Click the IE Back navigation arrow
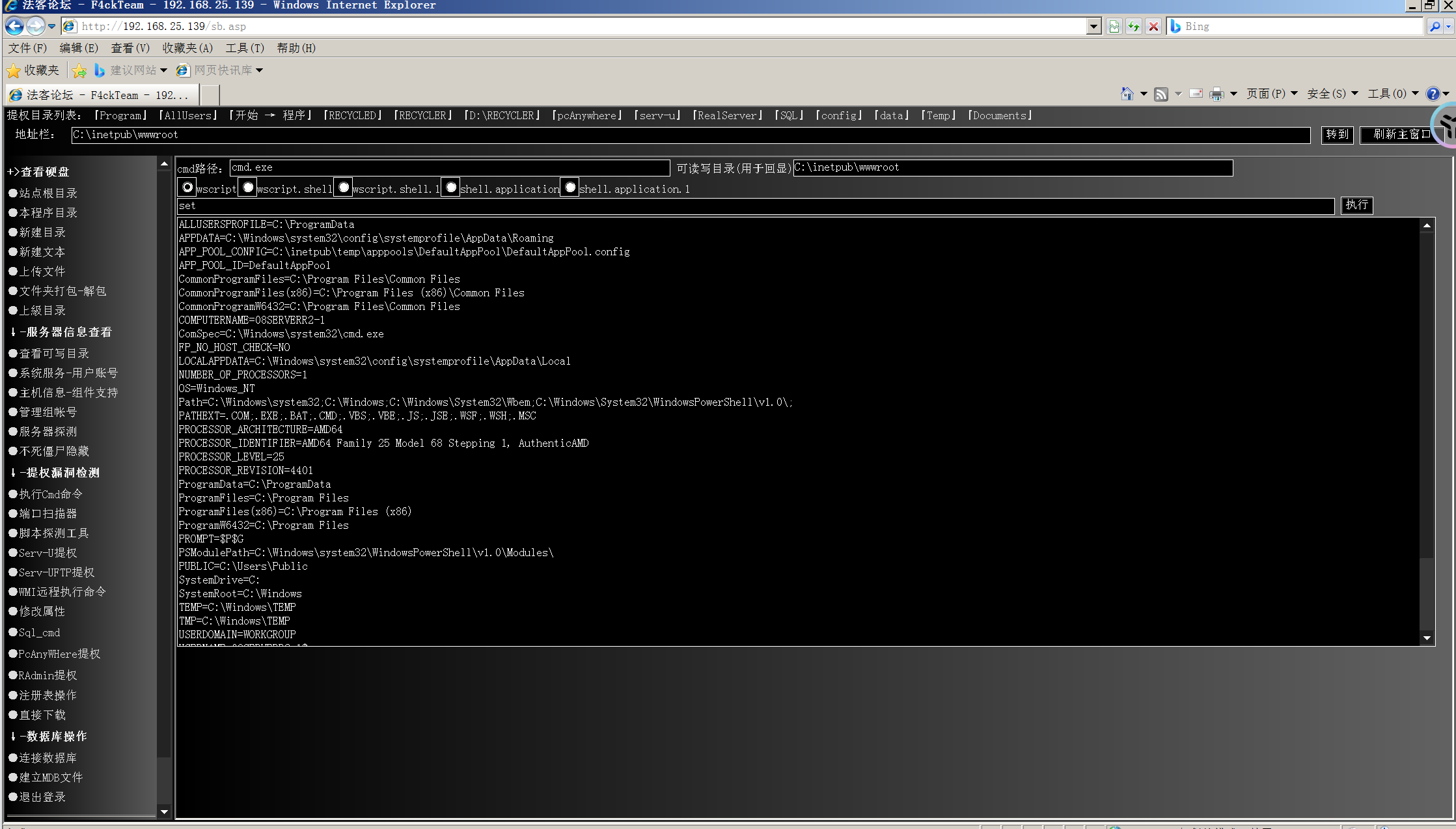 [x=14, y=26]
